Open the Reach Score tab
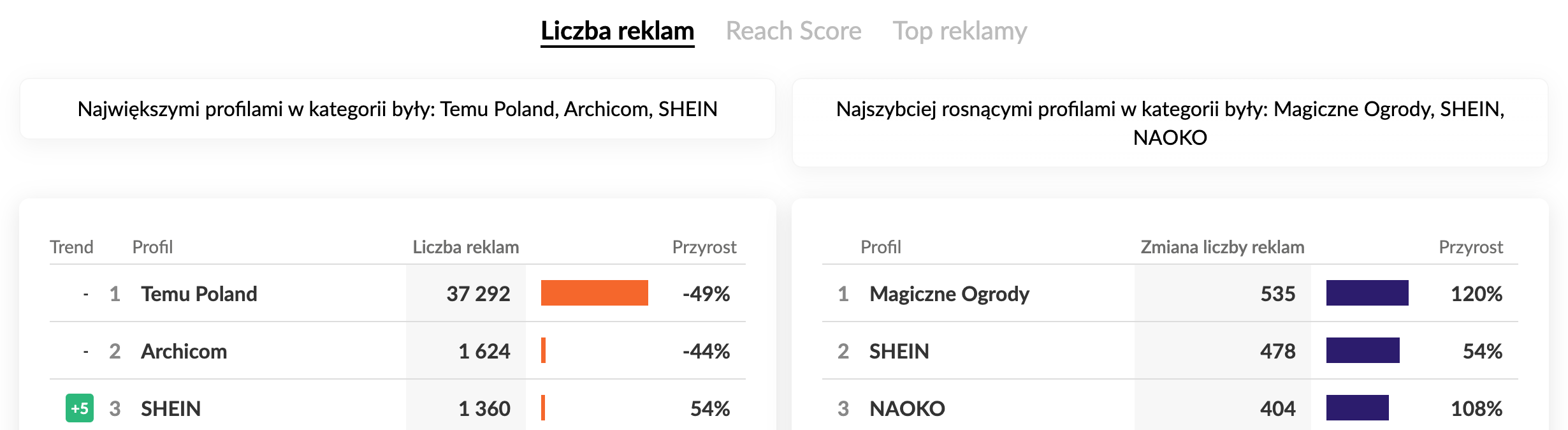Image resolution: width=1568 pixels, height=430 pixels. [x=793, y=31]
